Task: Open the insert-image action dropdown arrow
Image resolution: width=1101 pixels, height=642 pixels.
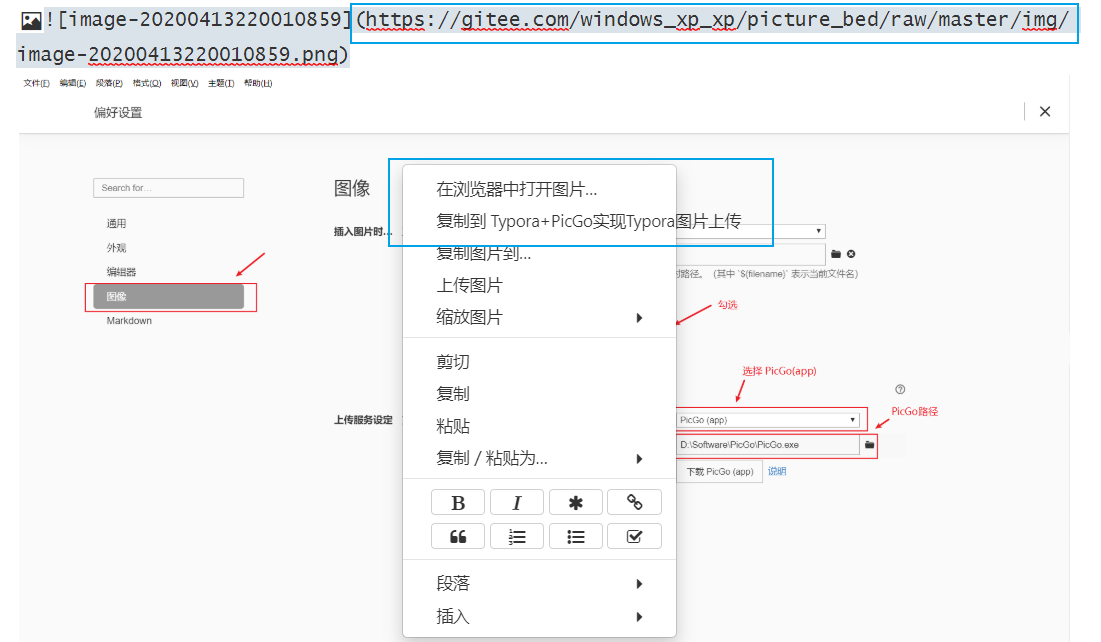Action: click(x=819, y=231)
